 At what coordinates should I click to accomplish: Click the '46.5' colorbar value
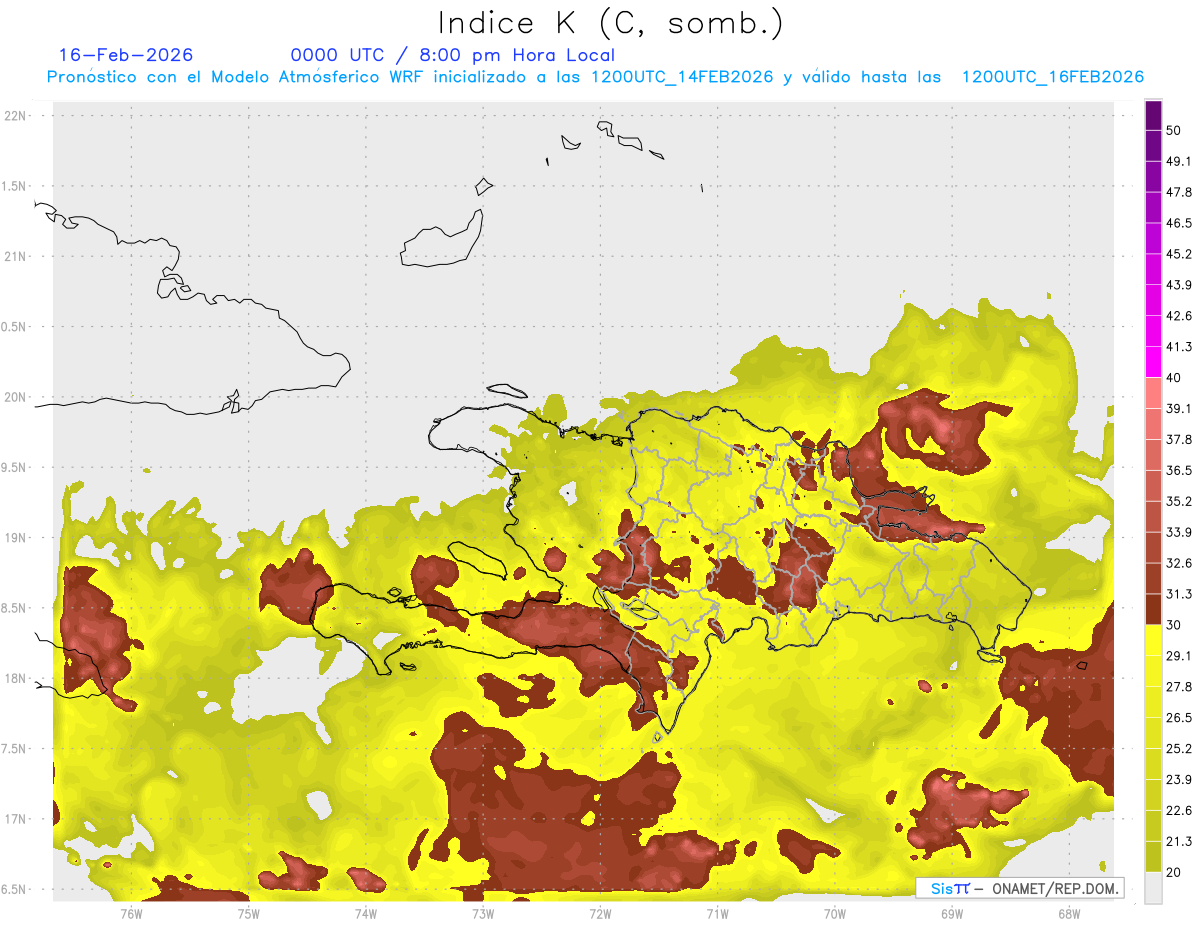click(x=1179, y=223)
